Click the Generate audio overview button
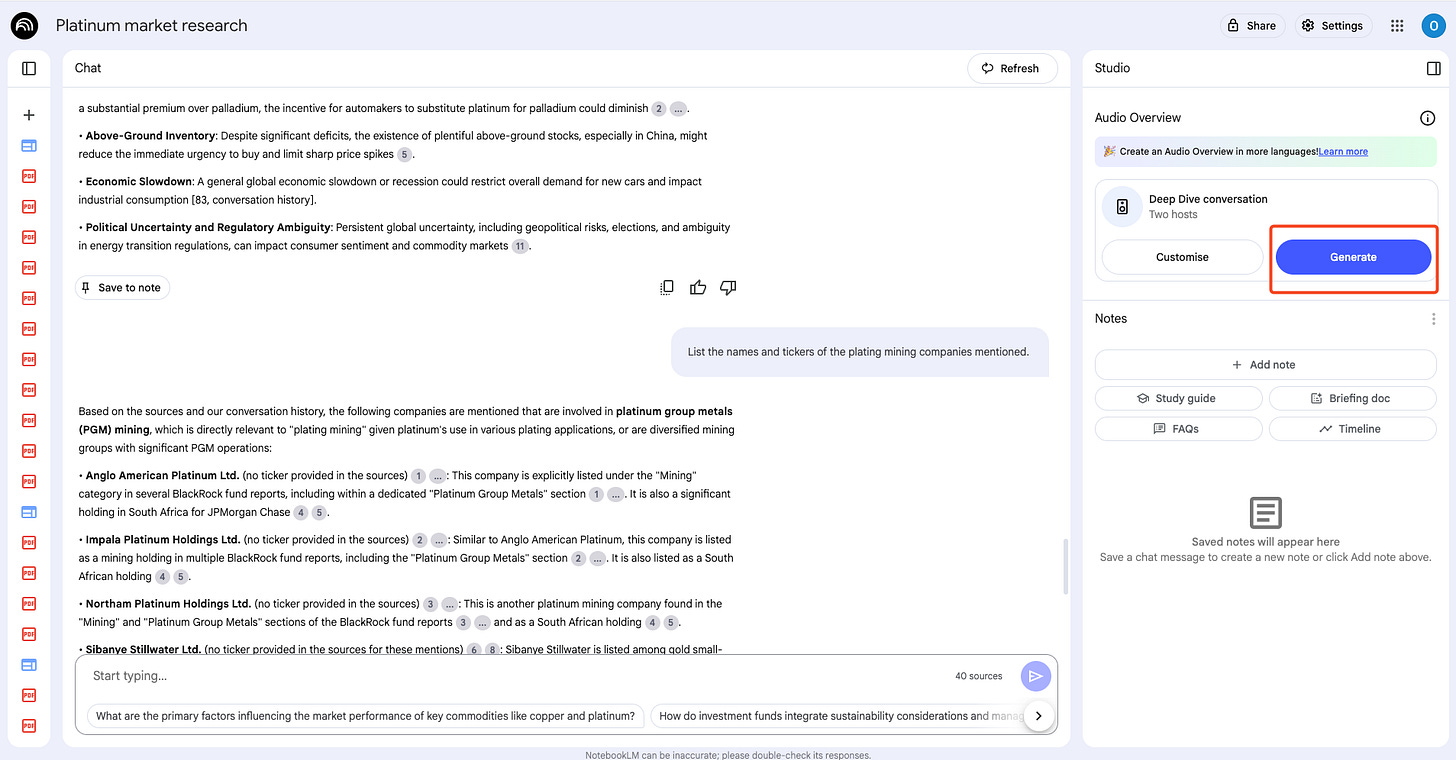 pyautogui.click(x=1353, y=257)
